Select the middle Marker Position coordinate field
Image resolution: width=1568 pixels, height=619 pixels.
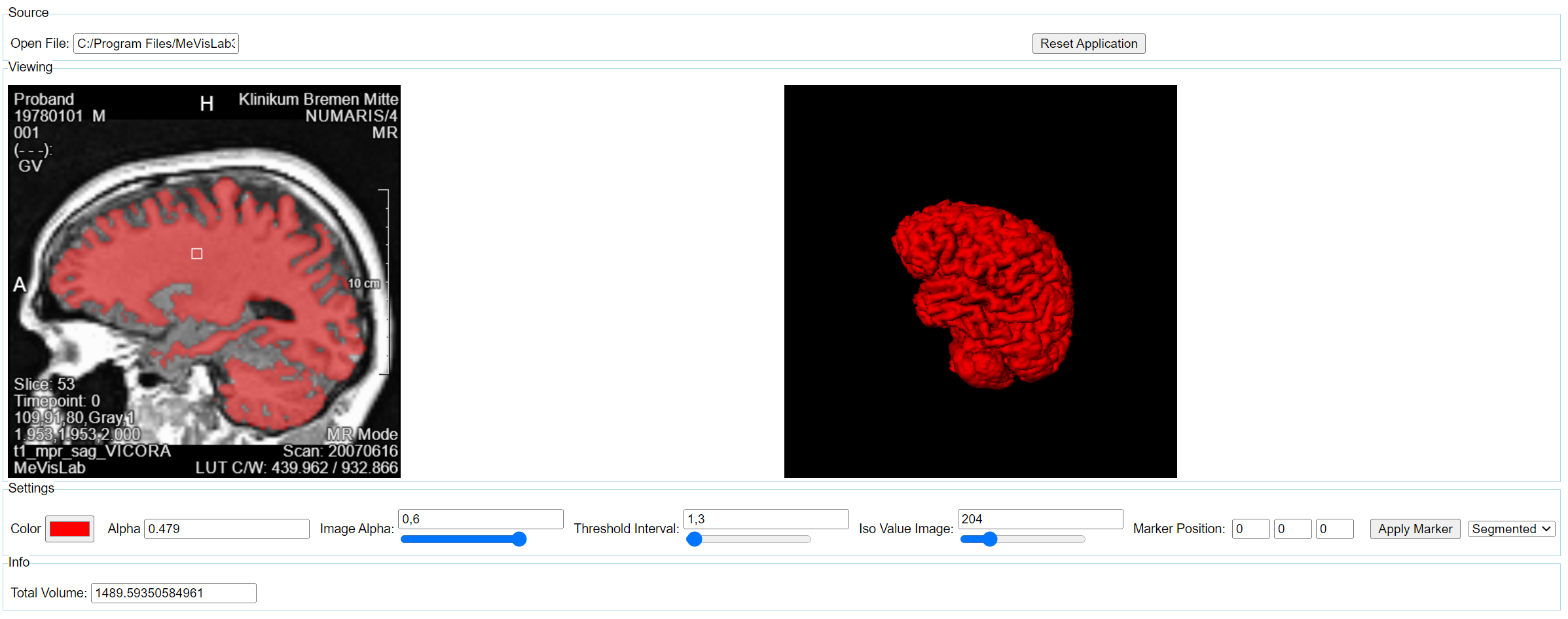(1292, 529)
